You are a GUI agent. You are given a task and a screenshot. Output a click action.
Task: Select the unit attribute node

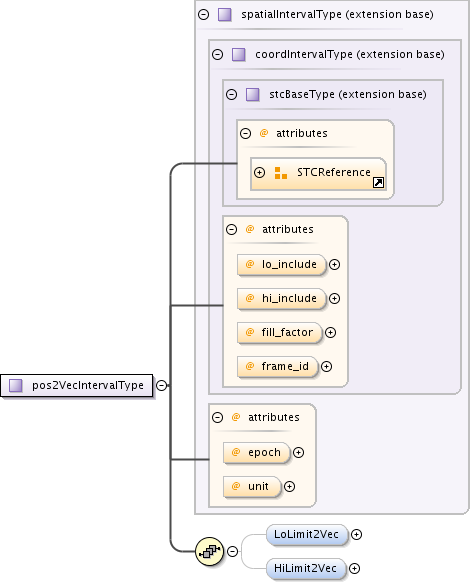pos(252,486)
